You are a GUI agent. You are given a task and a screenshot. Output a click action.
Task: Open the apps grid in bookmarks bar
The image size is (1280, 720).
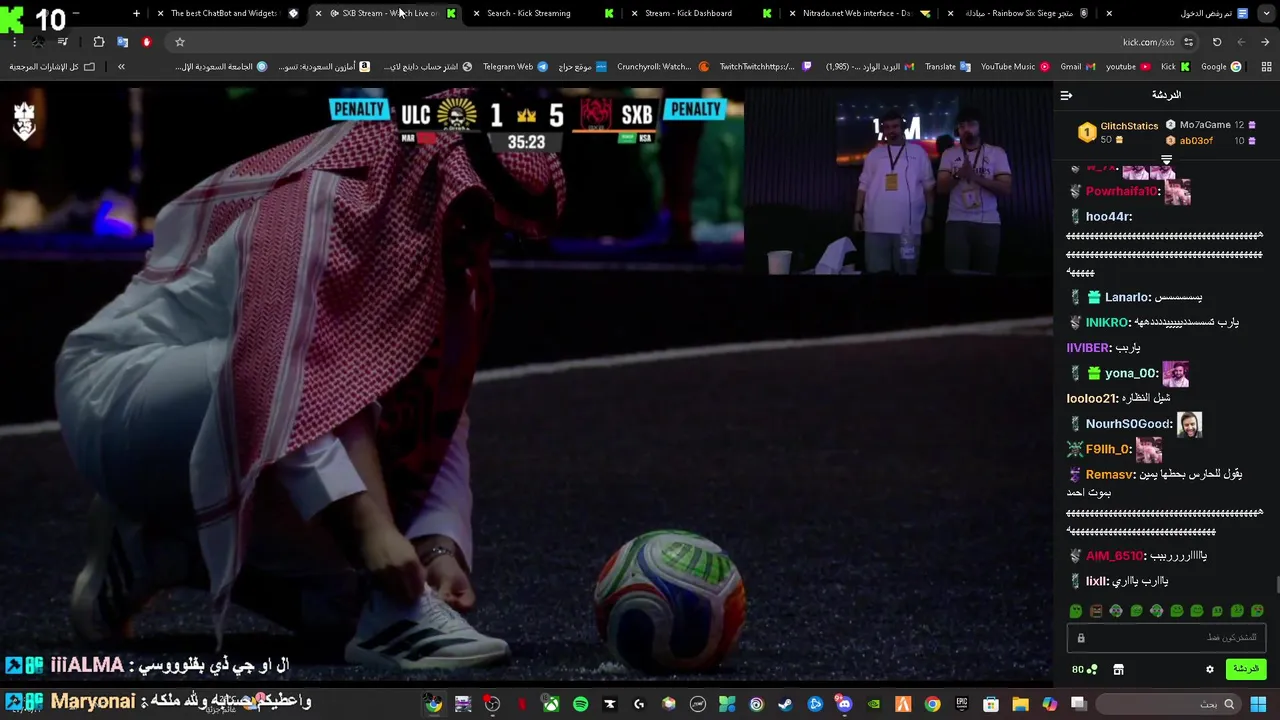pyautogui.click(x=1266, y=67)
